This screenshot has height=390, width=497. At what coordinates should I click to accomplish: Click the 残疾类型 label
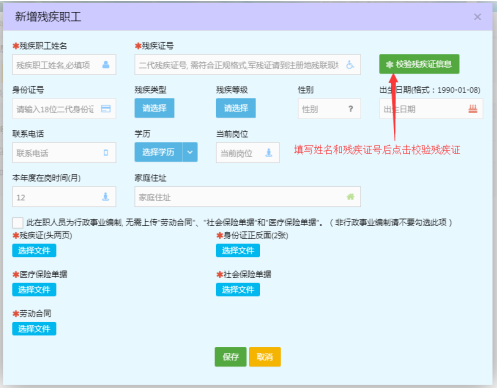pos(150,90)
